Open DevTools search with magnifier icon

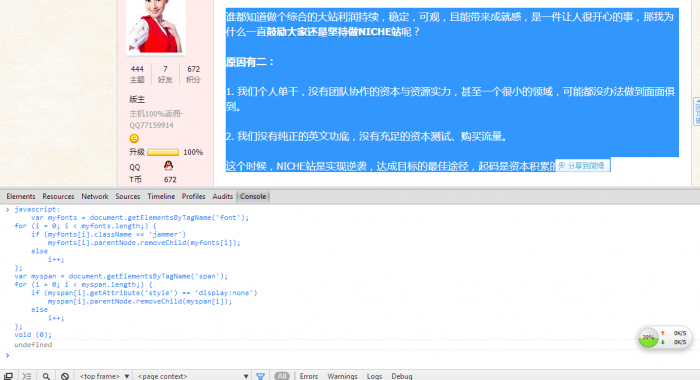[x=46, y=376]
